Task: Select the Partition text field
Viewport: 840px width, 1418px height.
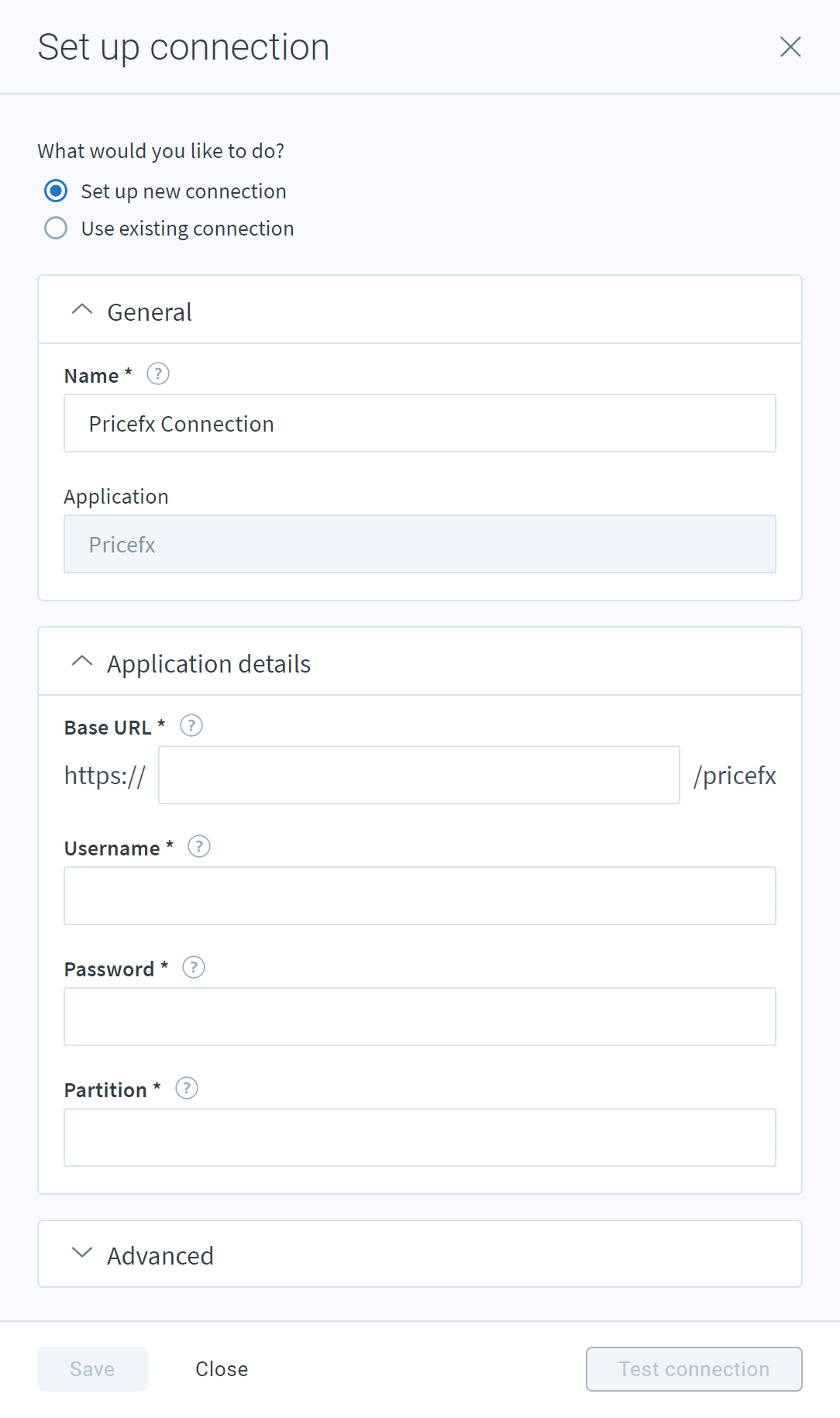Action: click(420, 1137)
